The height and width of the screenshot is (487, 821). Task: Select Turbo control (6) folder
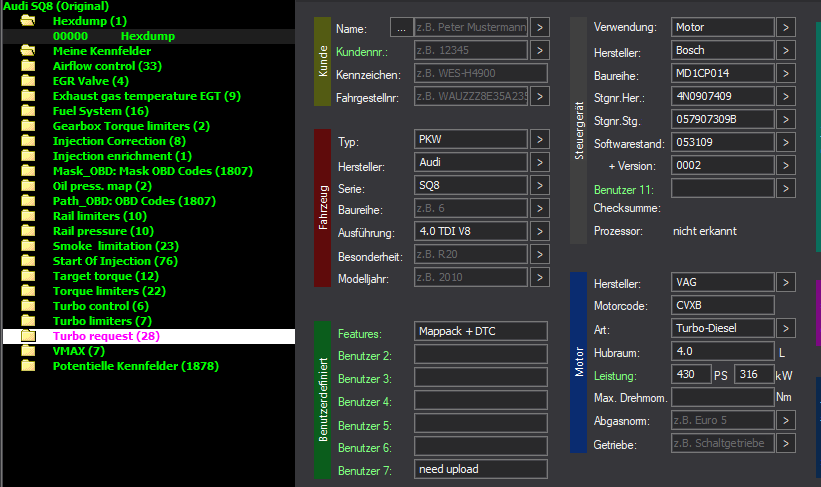point(101,306)
